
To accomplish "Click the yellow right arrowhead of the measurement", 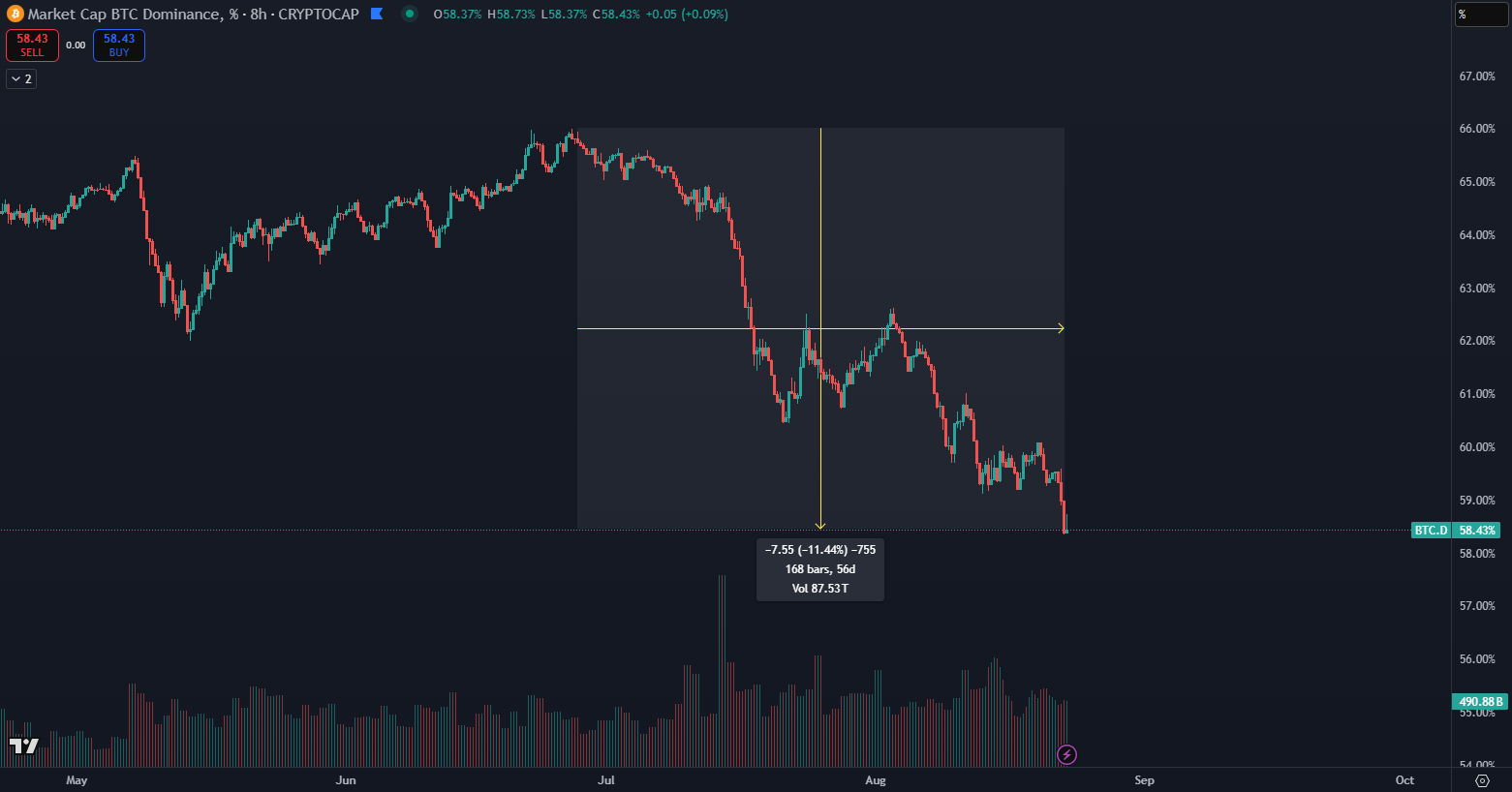I will [1061, 328].
